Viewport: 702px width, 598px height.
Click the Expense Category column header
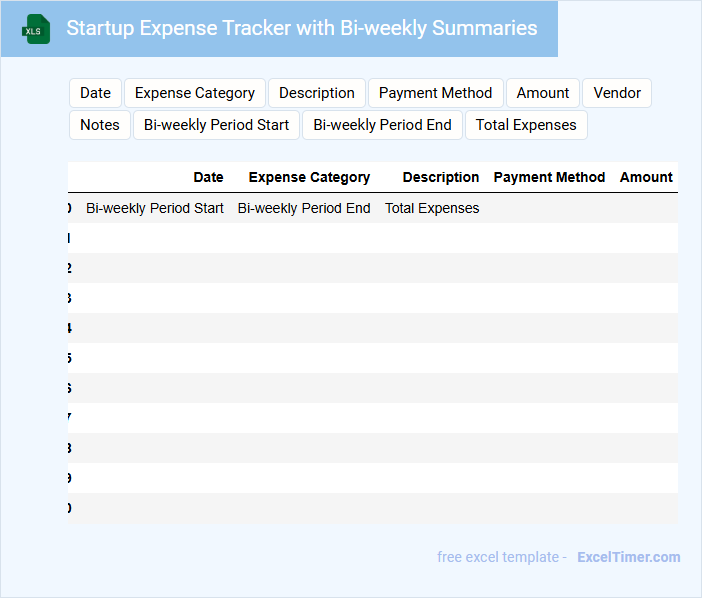coord(309,177)
